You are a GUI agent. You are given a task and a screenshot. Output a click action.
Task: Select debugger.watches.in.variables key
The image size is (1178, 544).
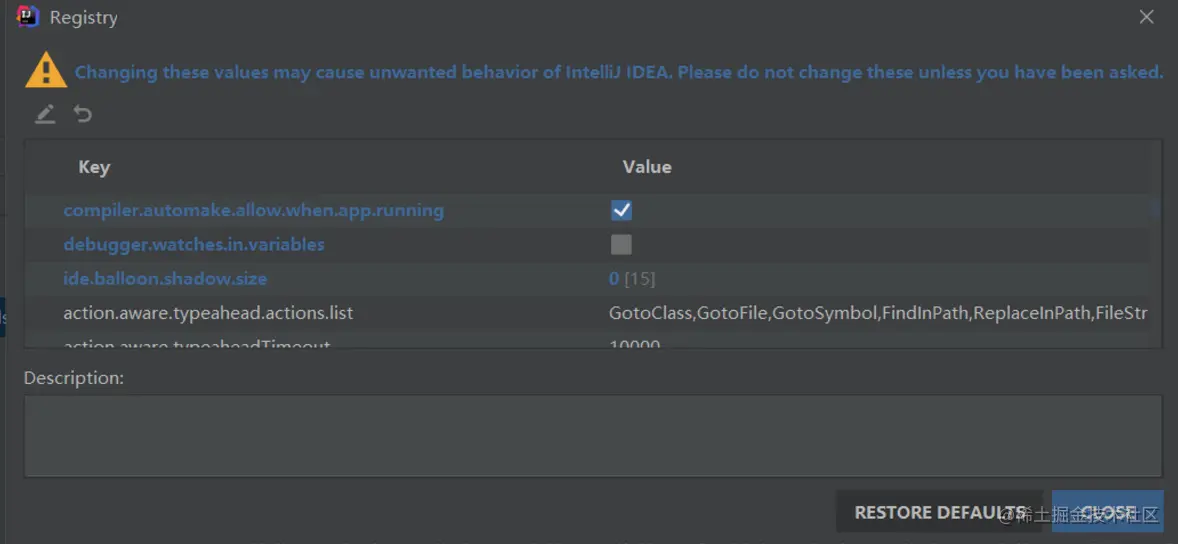click(x=194, y=244)
